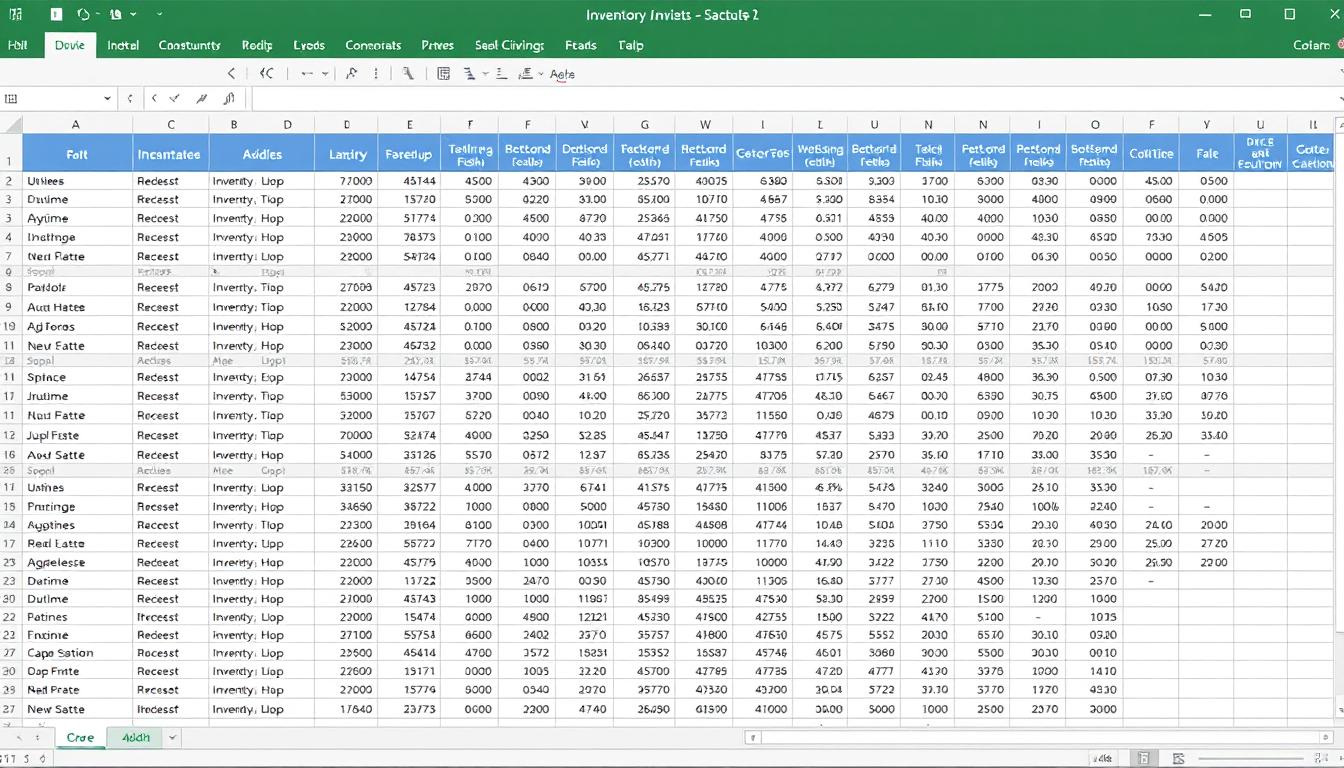Open the Rodip ribbon tab

[257, 45]
